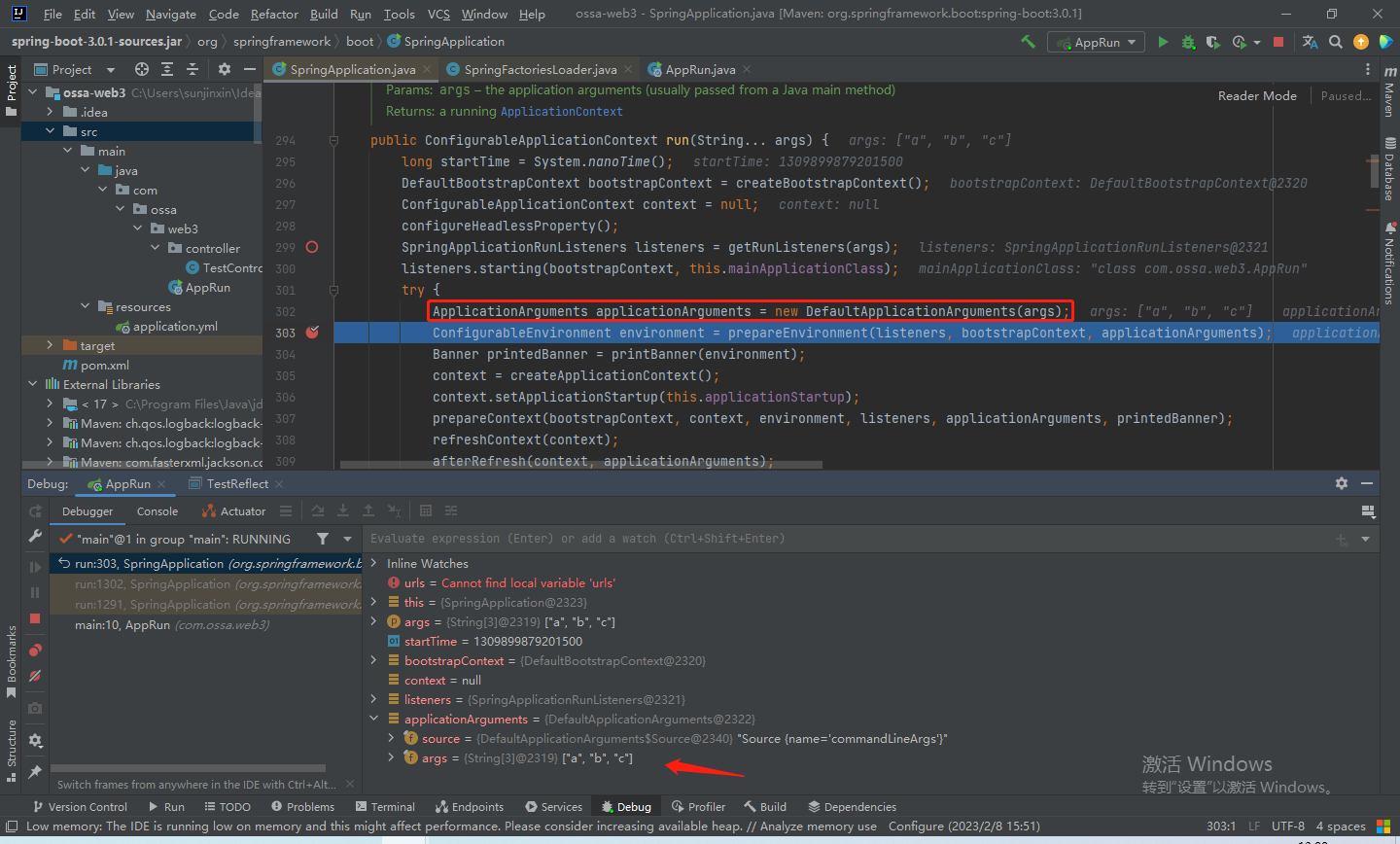Click Select Opened File target icon
The height and width of the screenshot is (844, 1400).
(x=142, y=69)
